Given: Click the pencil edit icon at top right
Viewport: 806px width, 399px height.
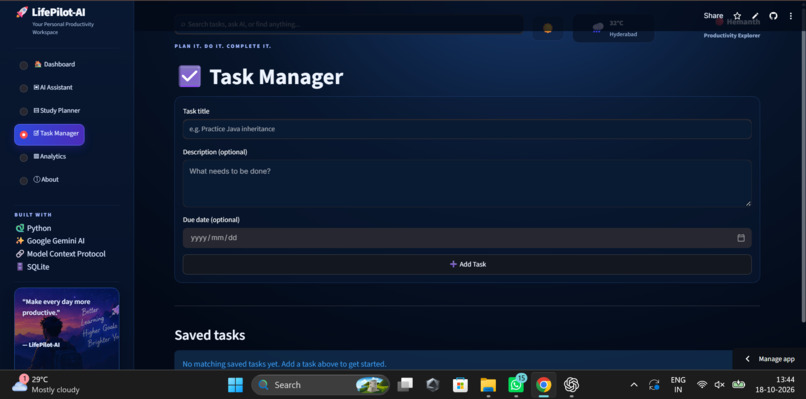Looking at the screenshot, I should (x=755, y=16).
